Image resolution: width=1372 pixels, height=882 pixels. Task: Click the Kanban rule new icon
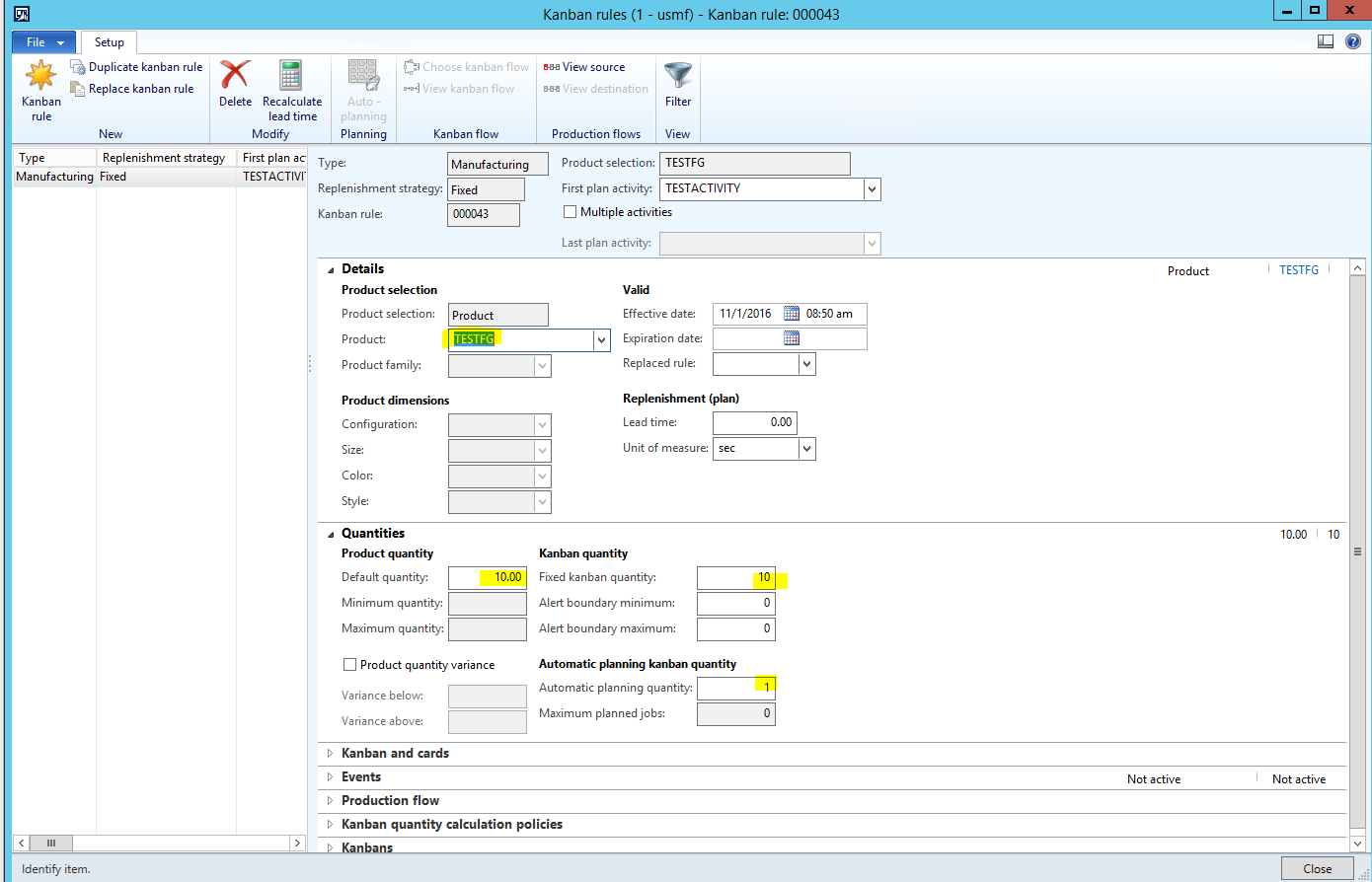(40, 76)
